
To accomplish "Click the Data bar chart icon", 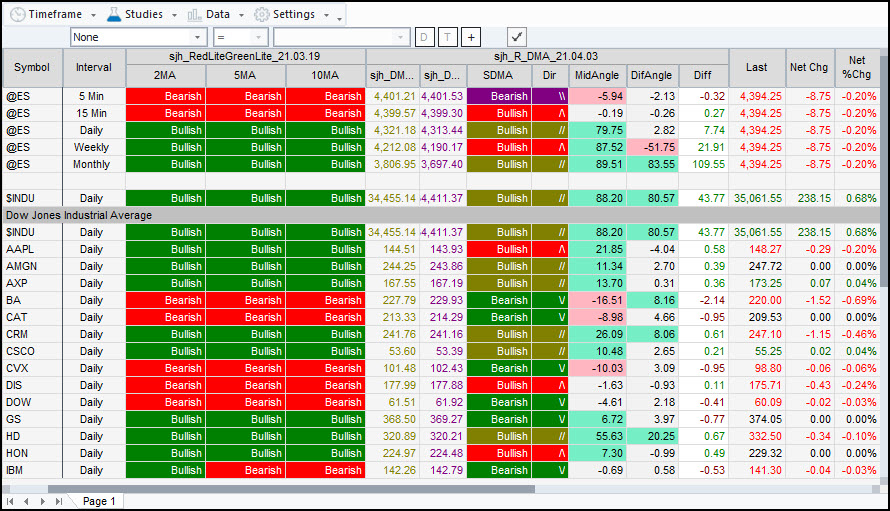I will [194, 15].
